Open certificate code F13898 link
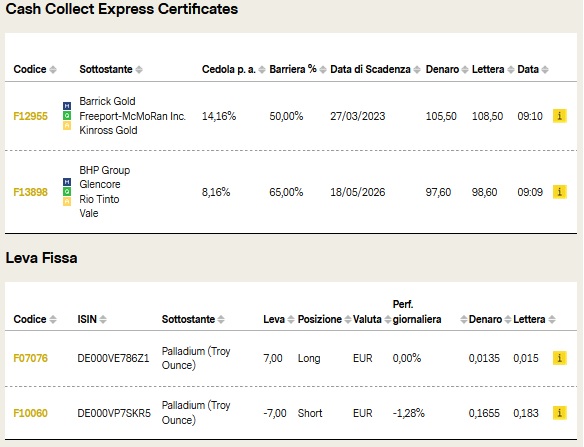This screenshot has height=447, width=584. coord(31,192)
